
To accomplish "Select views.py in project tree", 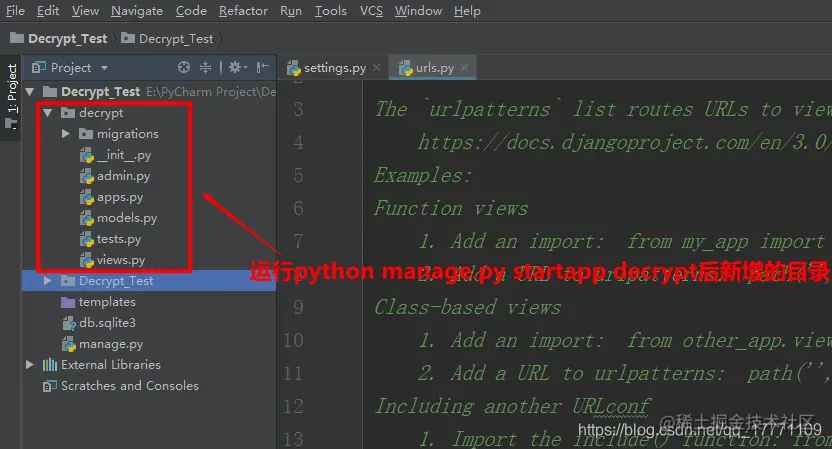I will (120, 260).
